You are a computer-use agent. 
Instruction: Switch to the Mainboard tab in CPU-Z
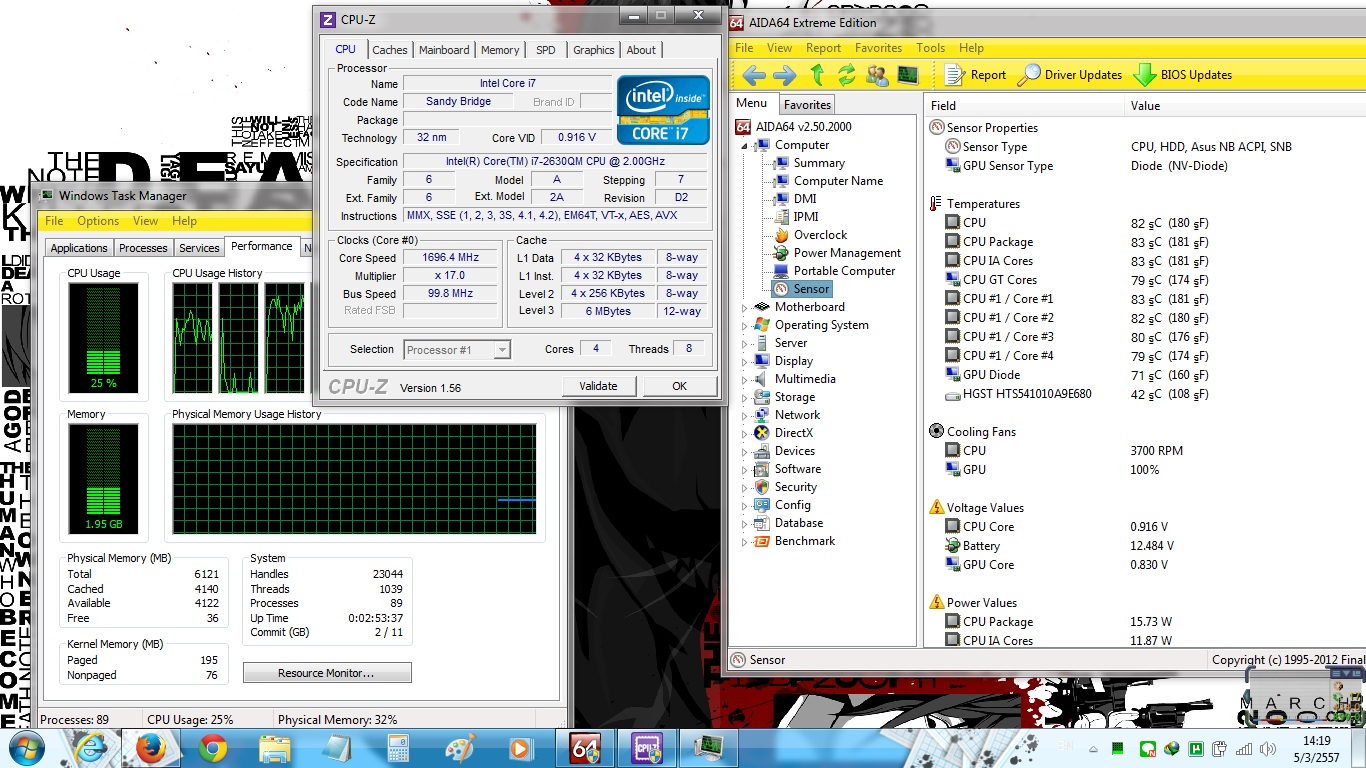pyautogui.click(x=444, y=50)
